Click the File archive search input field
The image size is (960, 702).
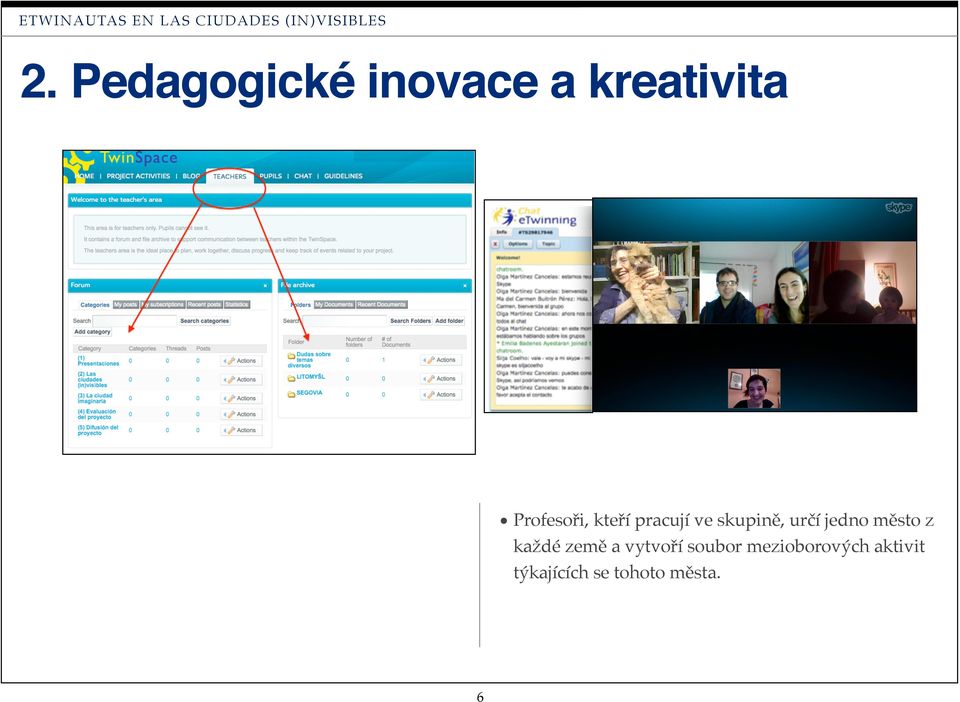coord(345,321)
